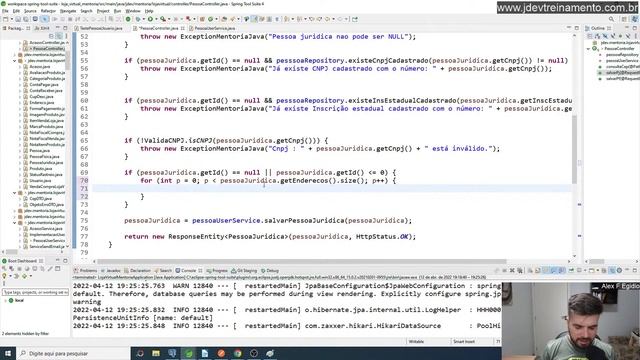Image resolution: width=640 pixels, height=360 pixels.
Task: Expand the local node in Boot Dashboard
Action: click(5, 300)
